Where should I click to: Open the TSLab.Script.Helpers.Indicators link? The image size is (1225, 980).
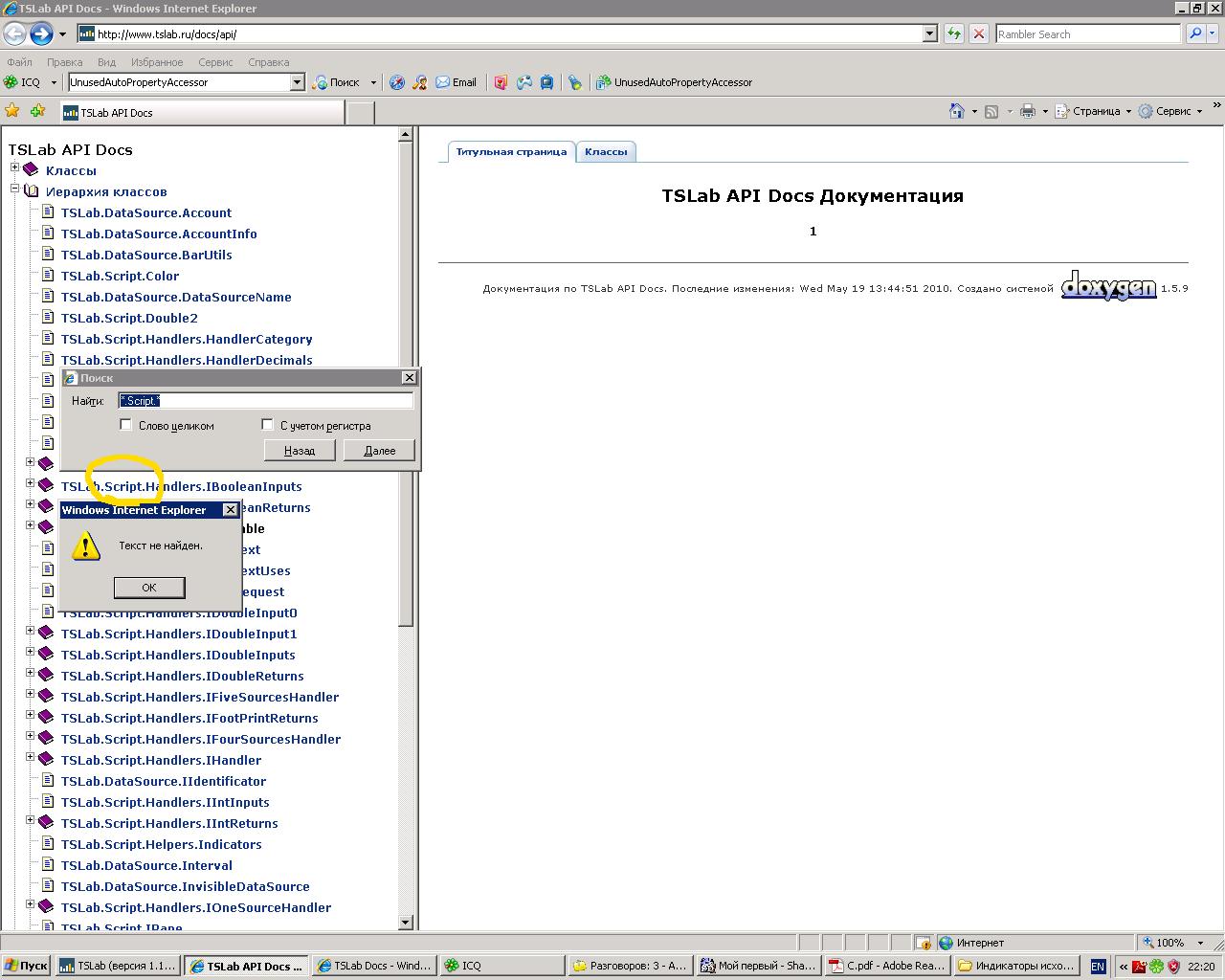161,844
